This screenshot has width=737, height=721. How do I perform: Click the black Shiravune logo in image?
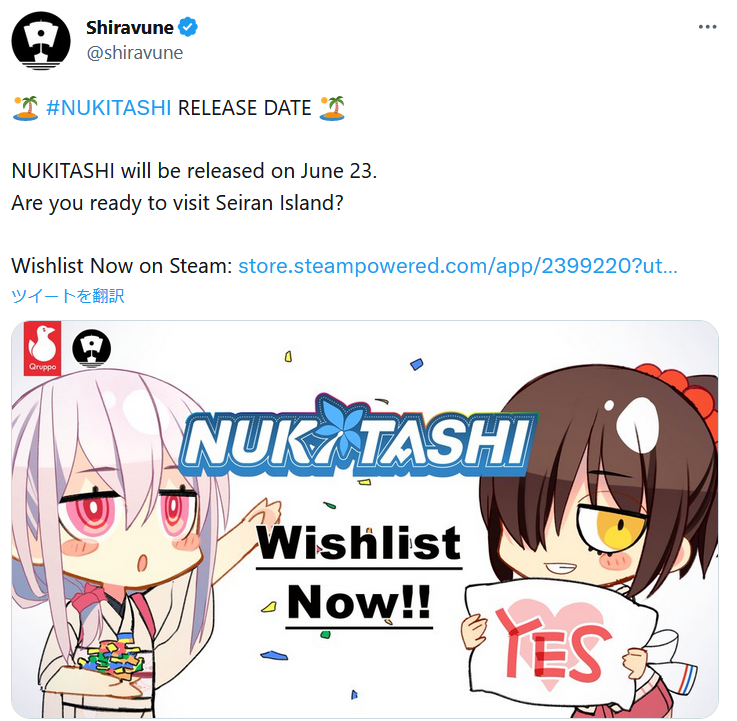point(92,348)
